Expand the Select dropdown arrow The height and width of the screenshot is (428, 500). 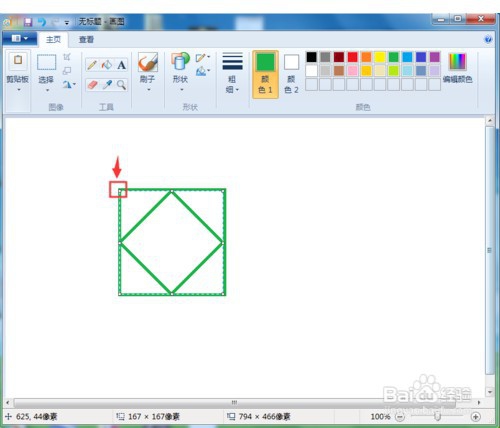coord(47,90)
